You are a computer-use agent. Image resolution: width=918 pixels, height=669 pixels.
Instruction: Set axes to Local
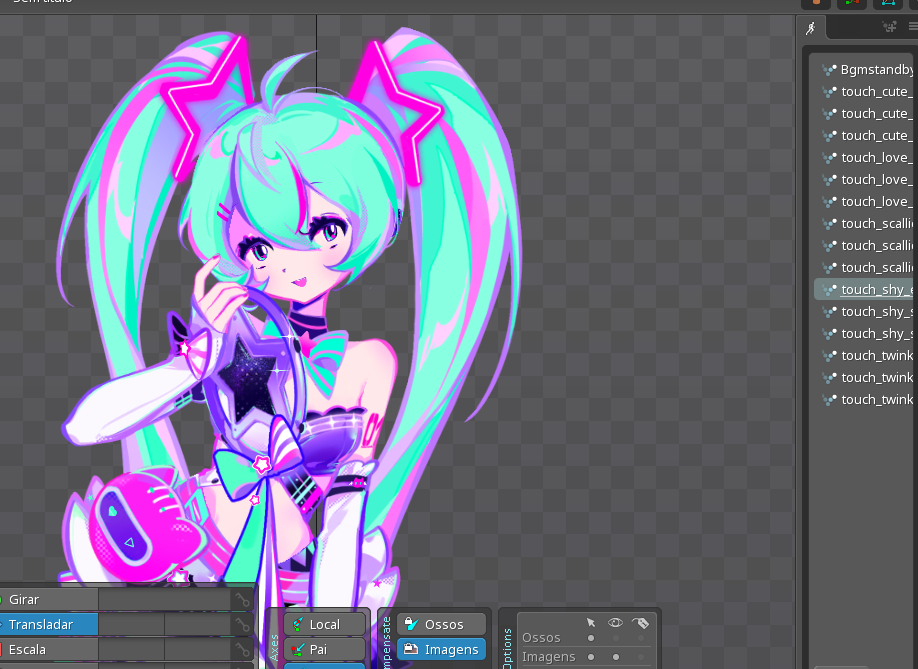click(x=324, y=624)
